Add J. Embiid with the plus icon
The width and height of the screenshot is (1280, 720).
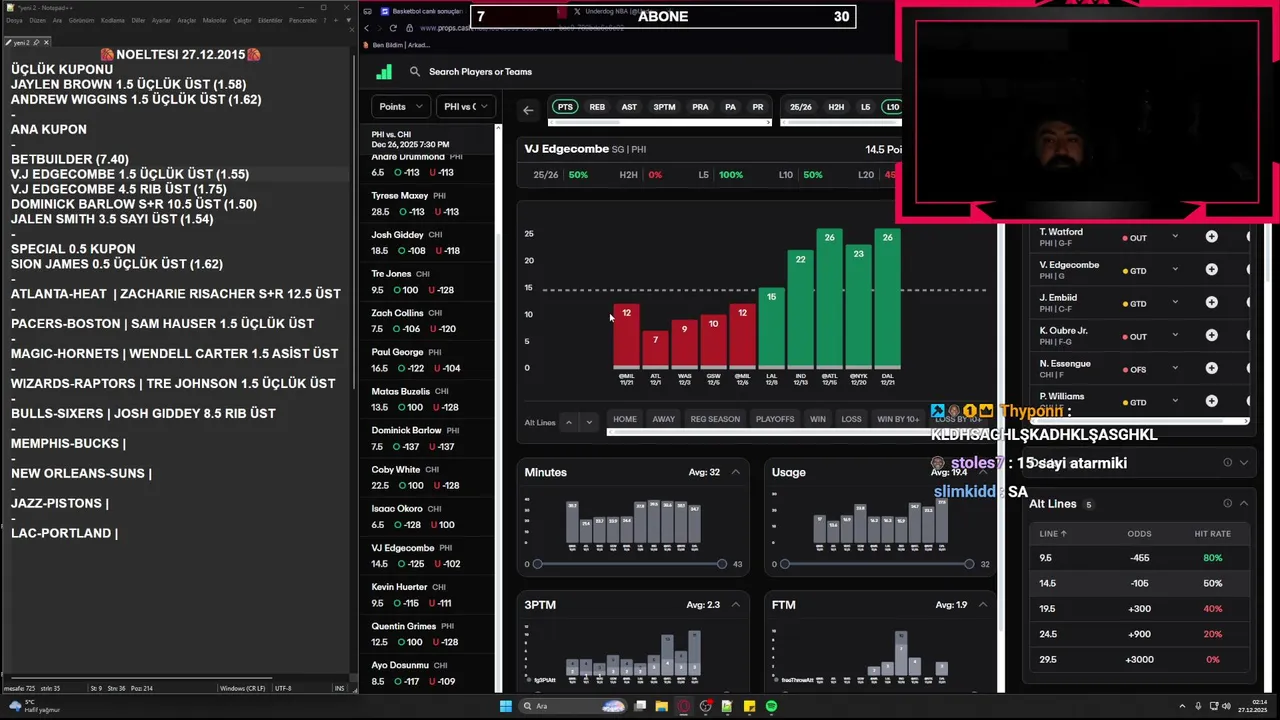[x=1211, y=302]
